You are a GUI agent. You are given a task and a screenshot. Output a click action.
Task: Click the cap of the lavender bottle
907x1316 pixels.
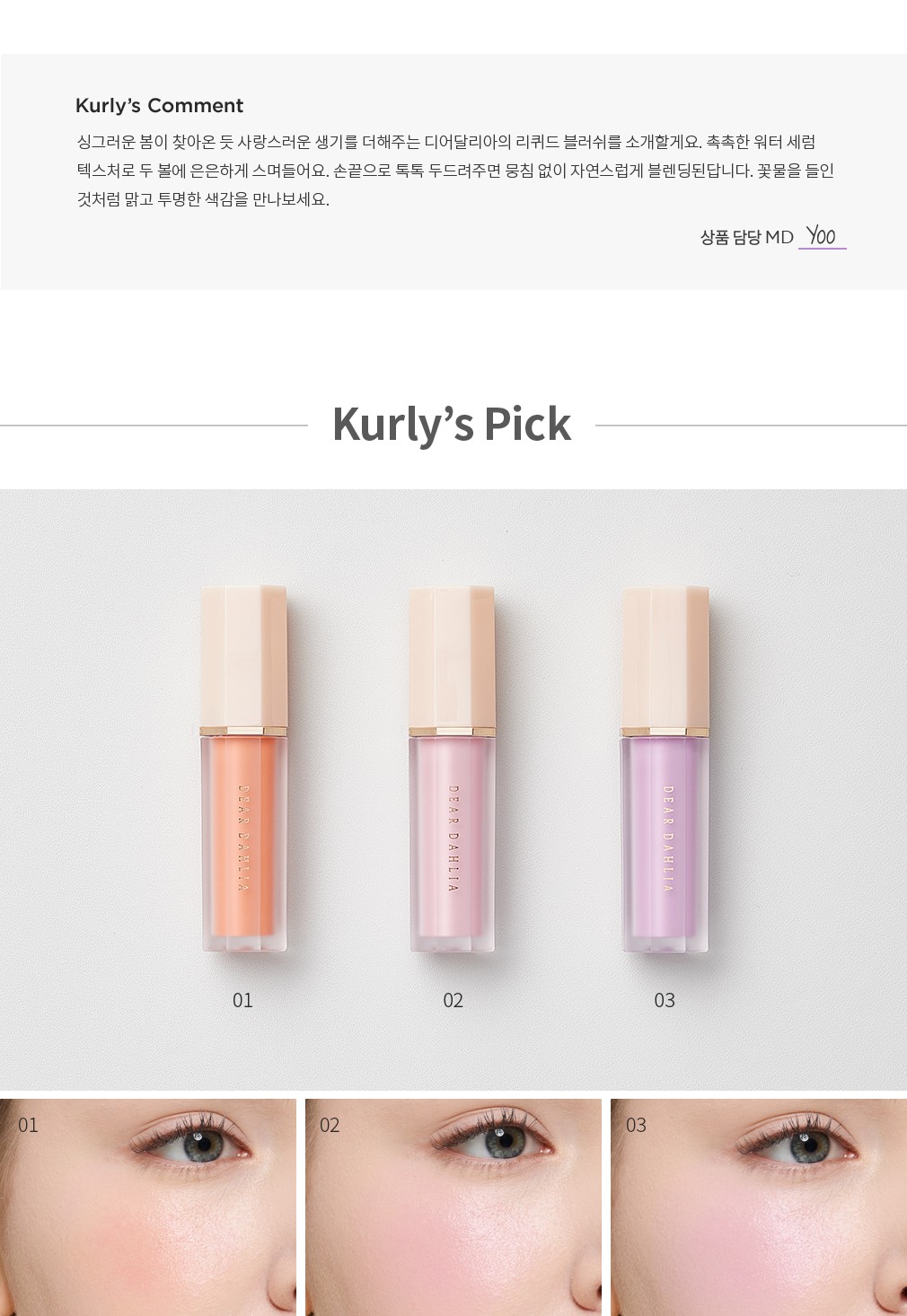(x=665, y=655)
